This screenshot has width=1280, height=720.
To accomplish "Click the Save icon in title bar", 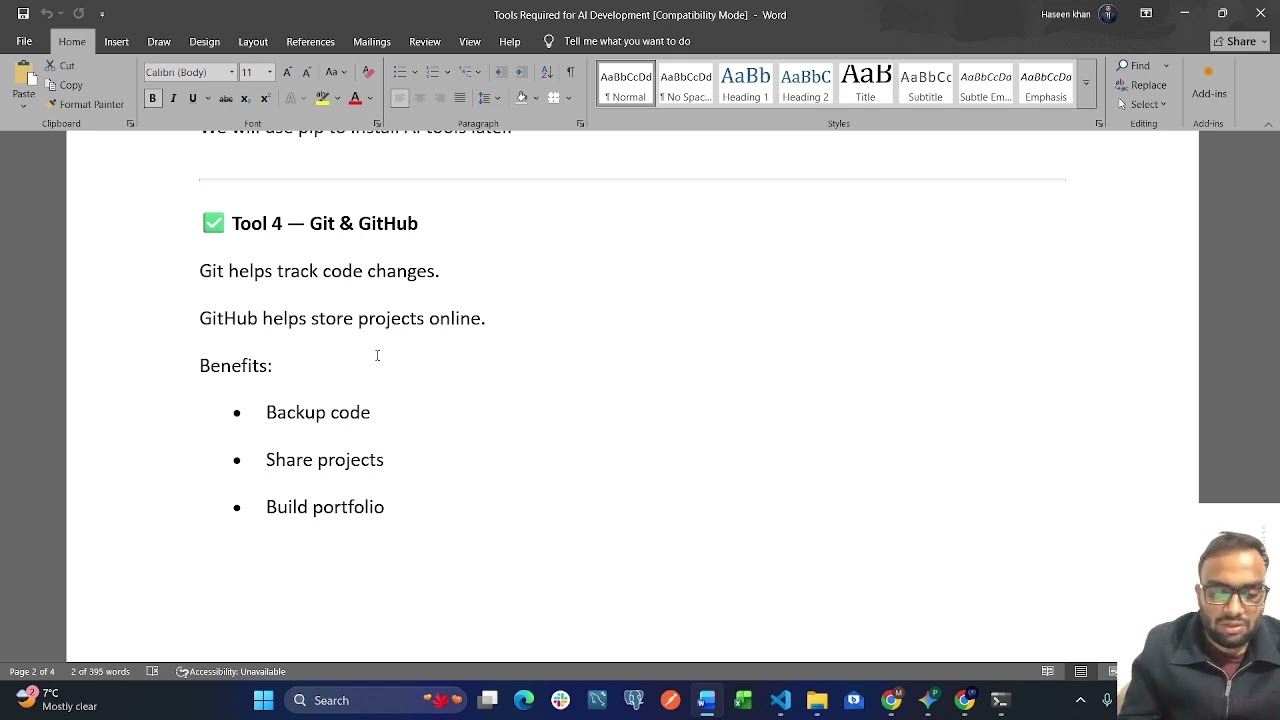I will coord(23,14).
